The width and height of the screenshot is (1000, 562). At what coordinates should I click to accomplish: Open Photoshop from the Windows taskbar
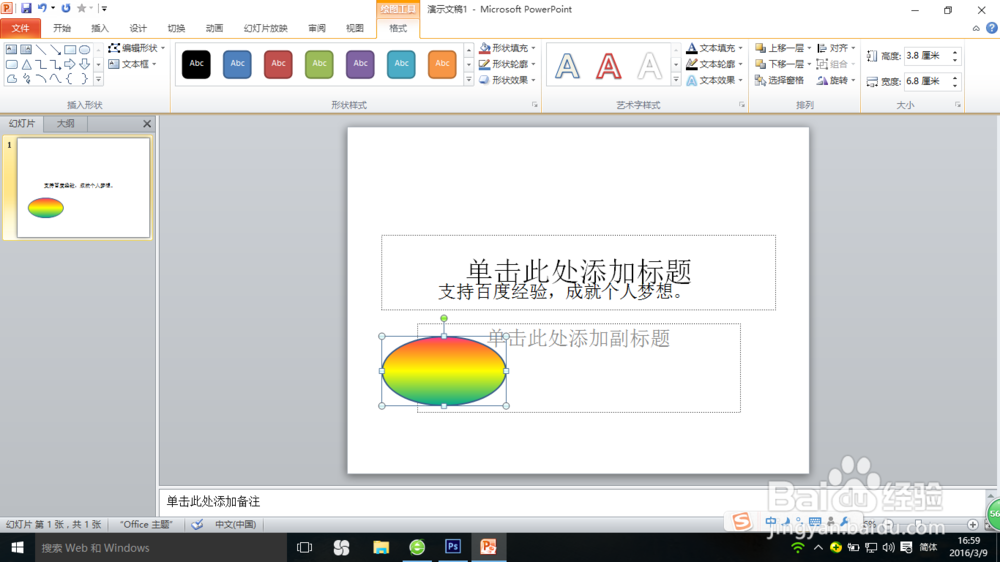click(453, 547)
